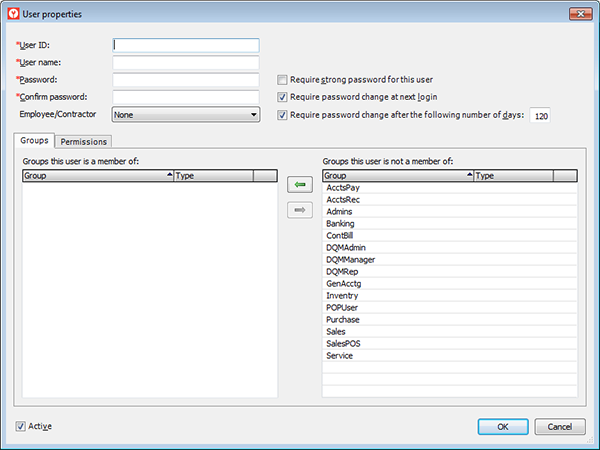Click the User ID input field
Viewport: 600px width, 450px height.
coord(186,45)
